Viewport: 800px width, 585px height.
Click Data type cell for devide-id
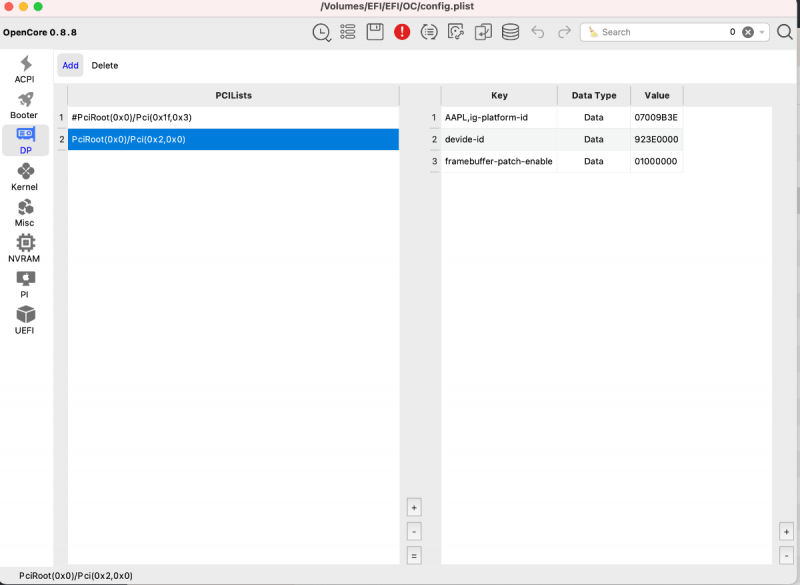coord(594,139)
